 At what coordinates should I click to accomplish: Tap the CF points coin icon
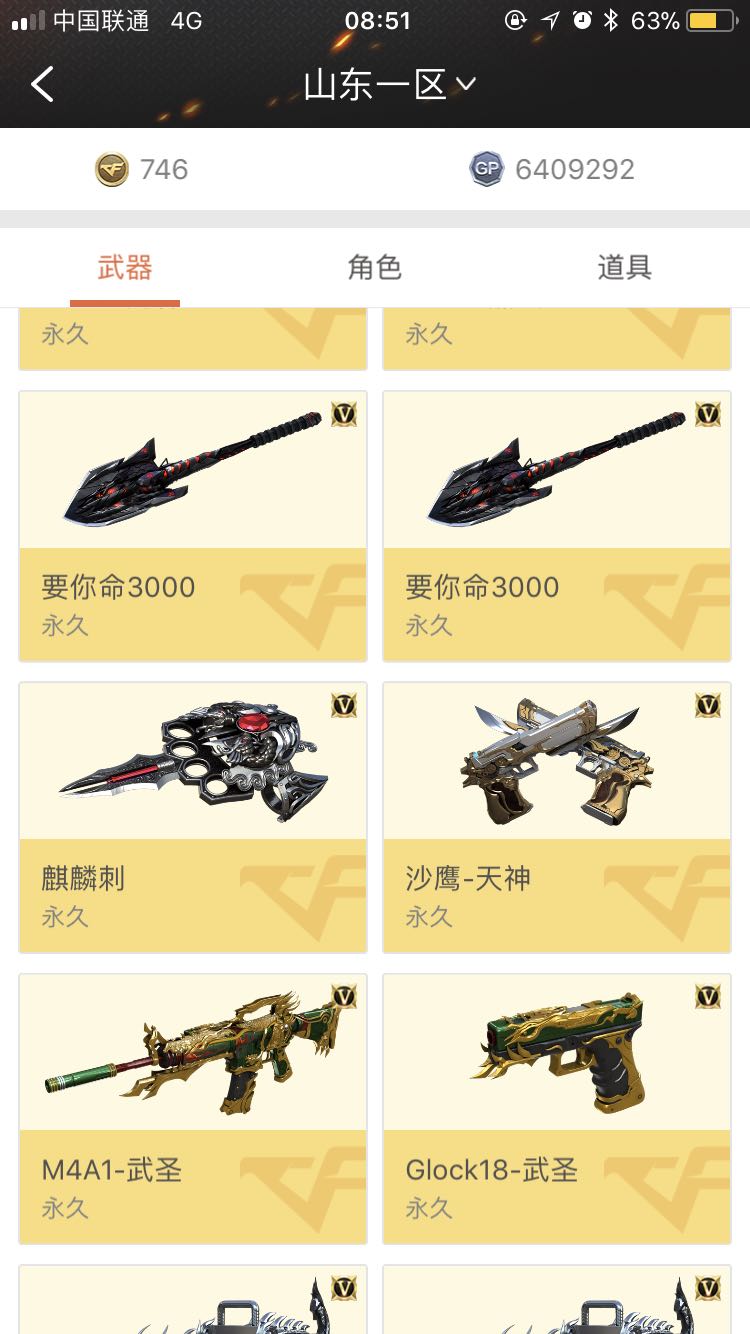112,169
